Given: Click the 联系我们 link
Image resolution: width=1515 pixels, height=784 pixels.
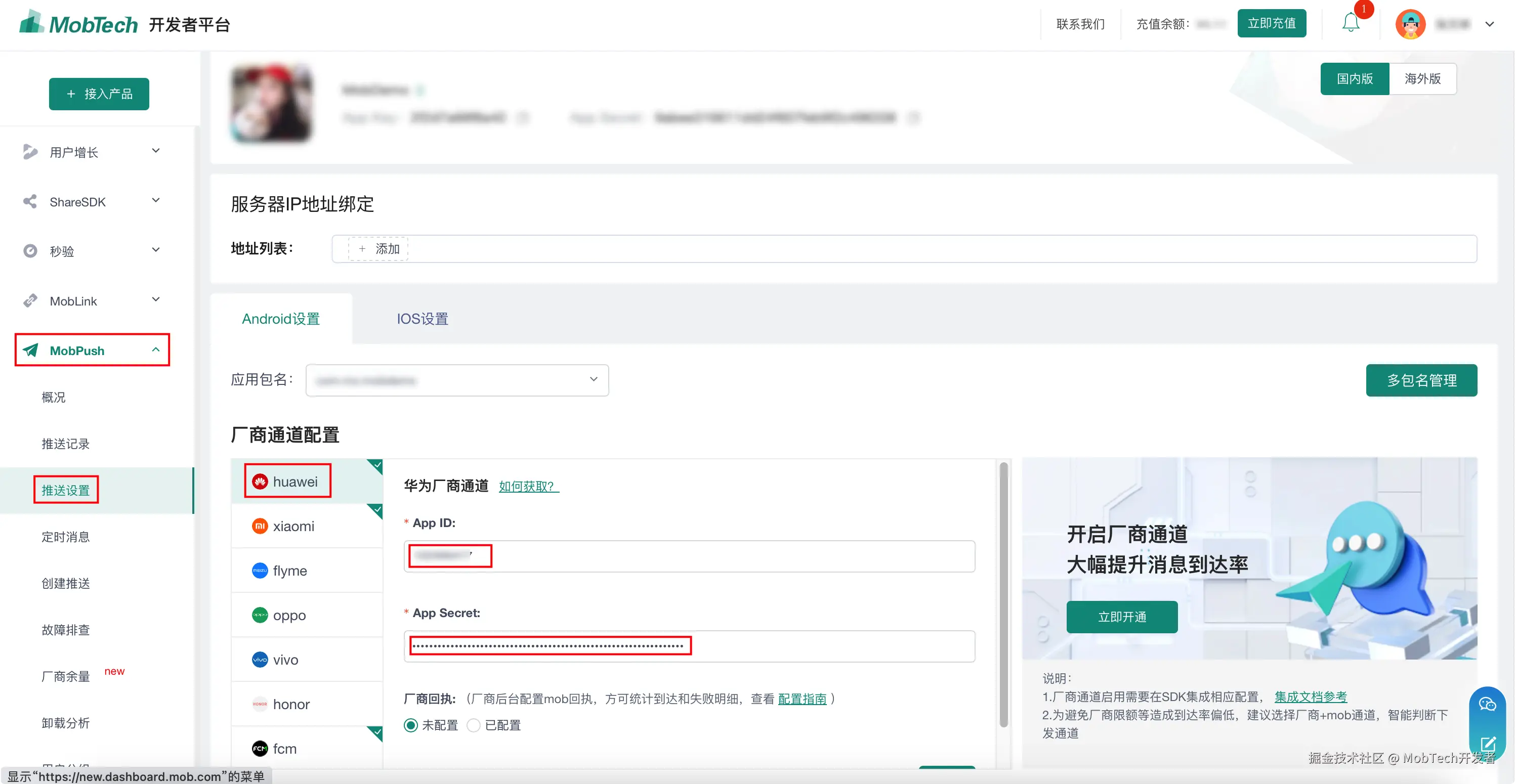Looking at the screenshot, I should point(1080,24).
